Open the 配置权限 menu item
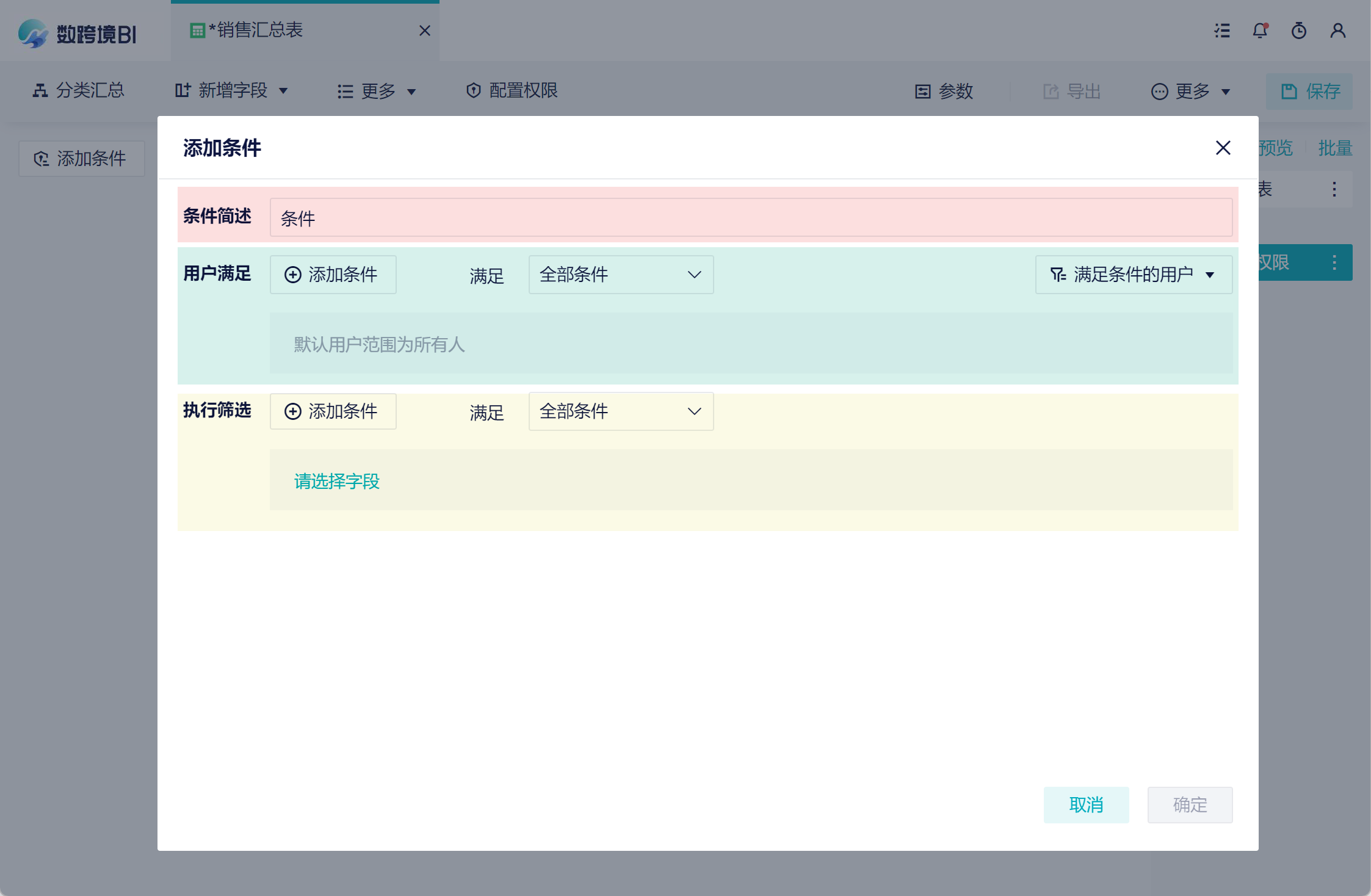 point(512,91)
